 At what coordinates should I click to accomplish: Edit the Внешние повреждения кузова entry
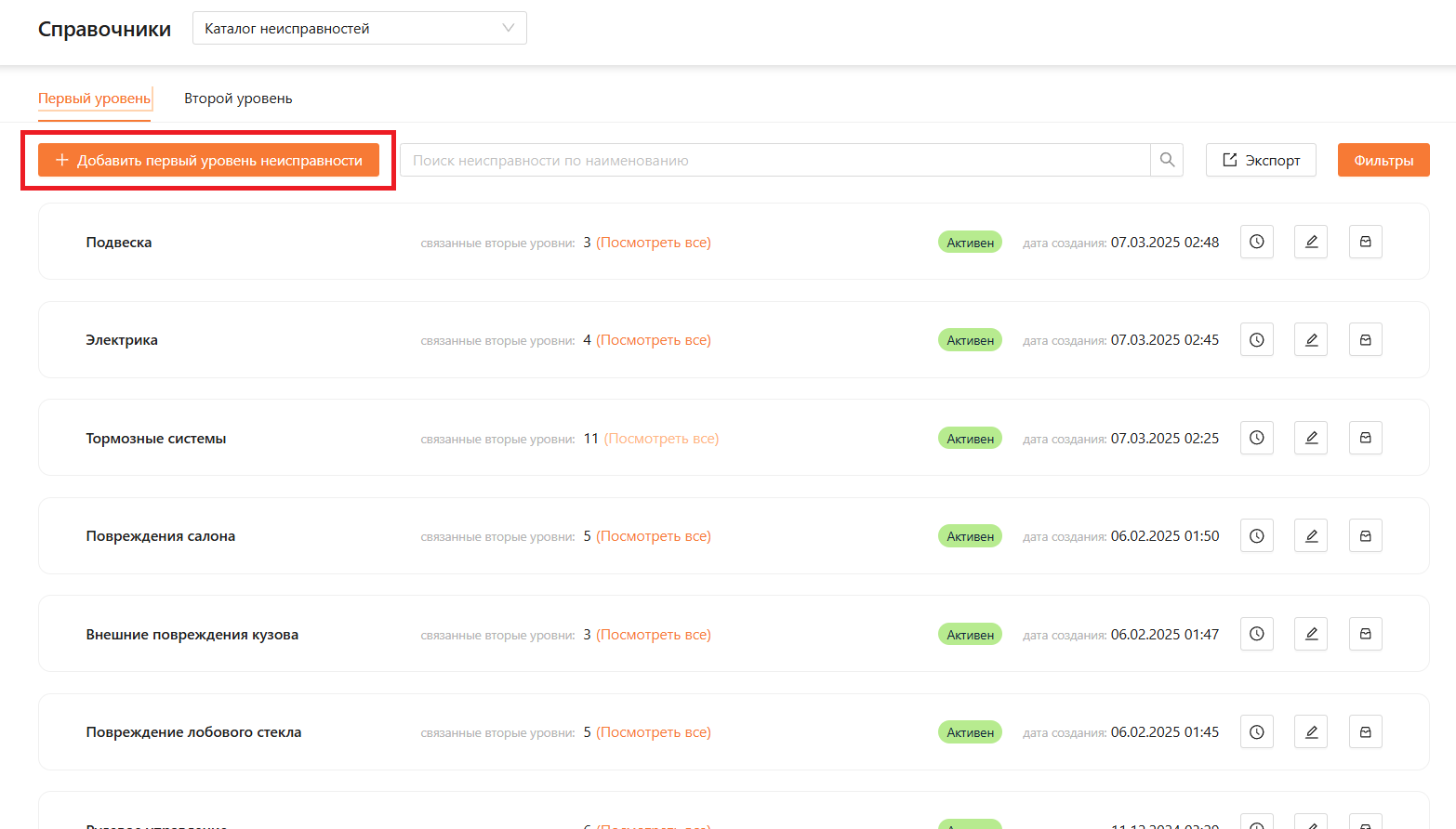(1311, 634)
